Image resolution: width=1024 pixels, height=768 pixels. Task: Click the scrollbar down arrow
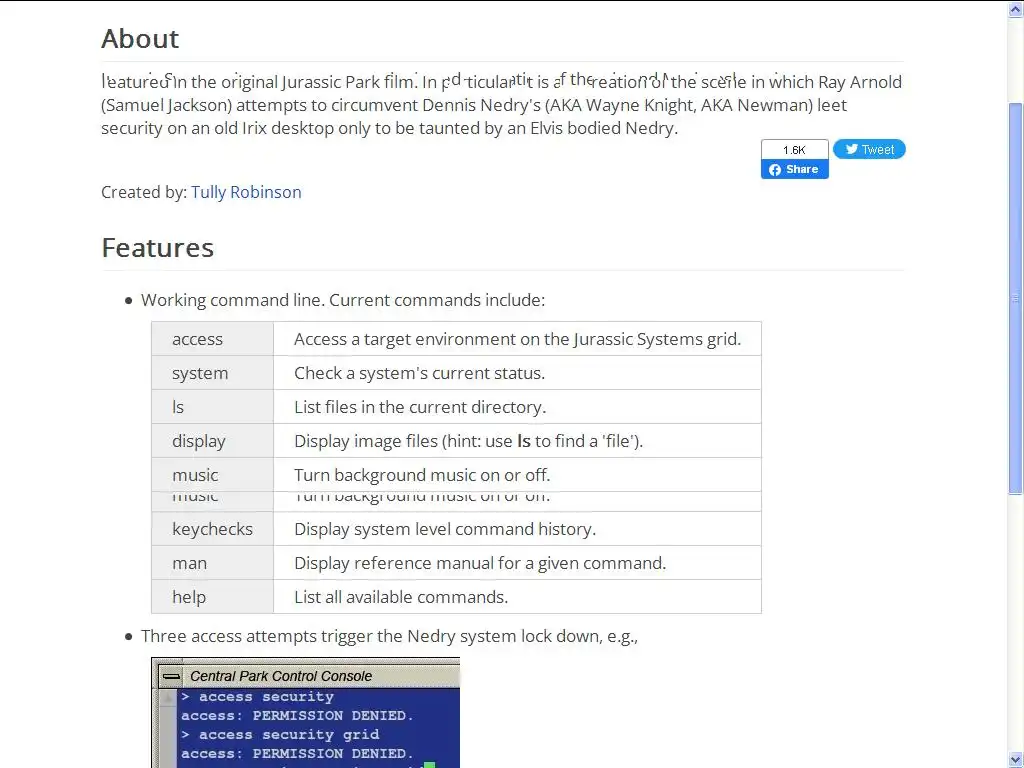point(1016,760)
